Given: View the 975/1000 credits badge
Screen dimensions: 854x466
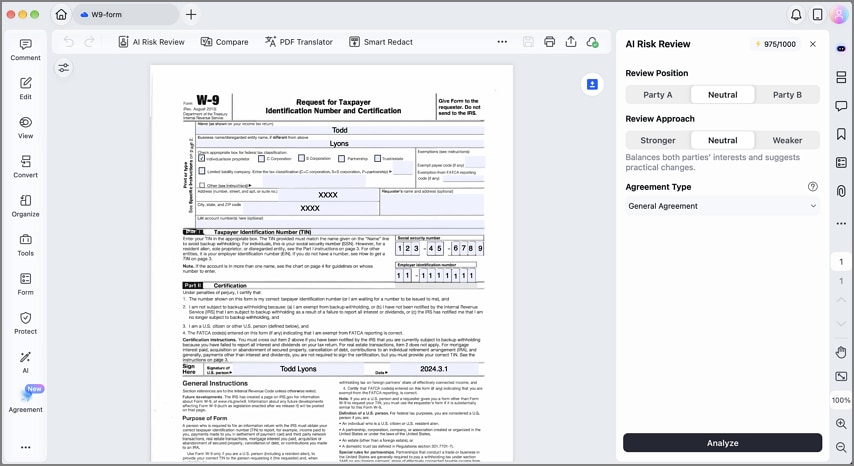Looking at the screenshot, I should (775, 44).
